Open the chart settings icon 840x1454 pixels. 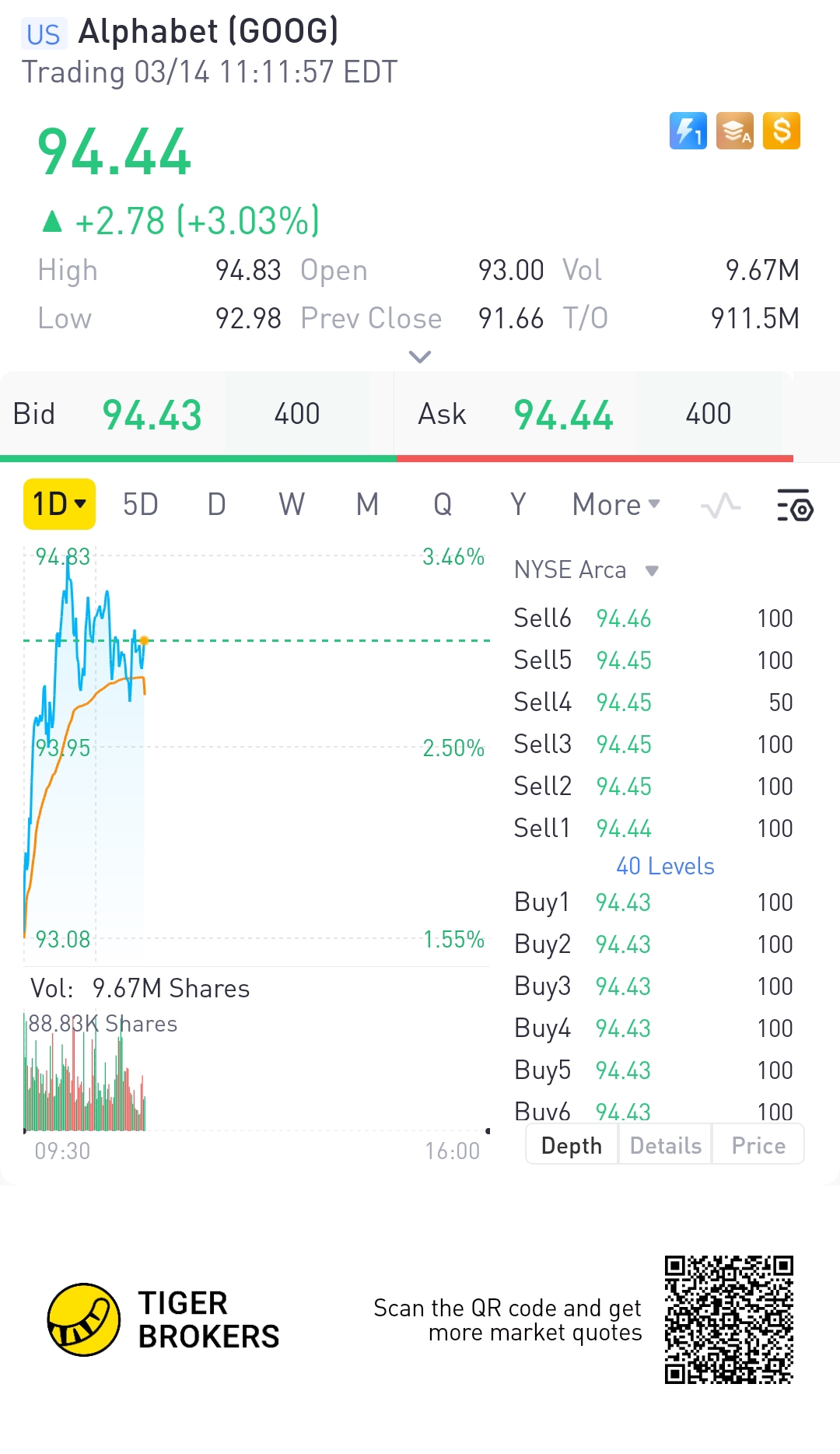click(x=795, y=505)
